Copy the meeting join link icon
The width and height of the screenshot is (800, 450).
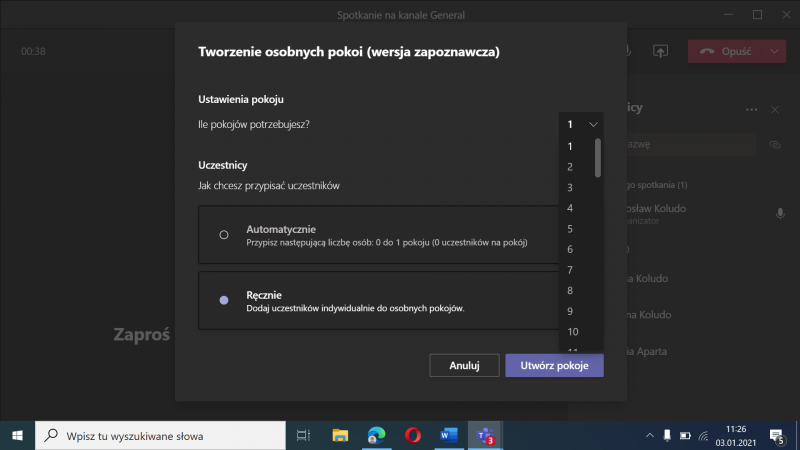[775, 145]
